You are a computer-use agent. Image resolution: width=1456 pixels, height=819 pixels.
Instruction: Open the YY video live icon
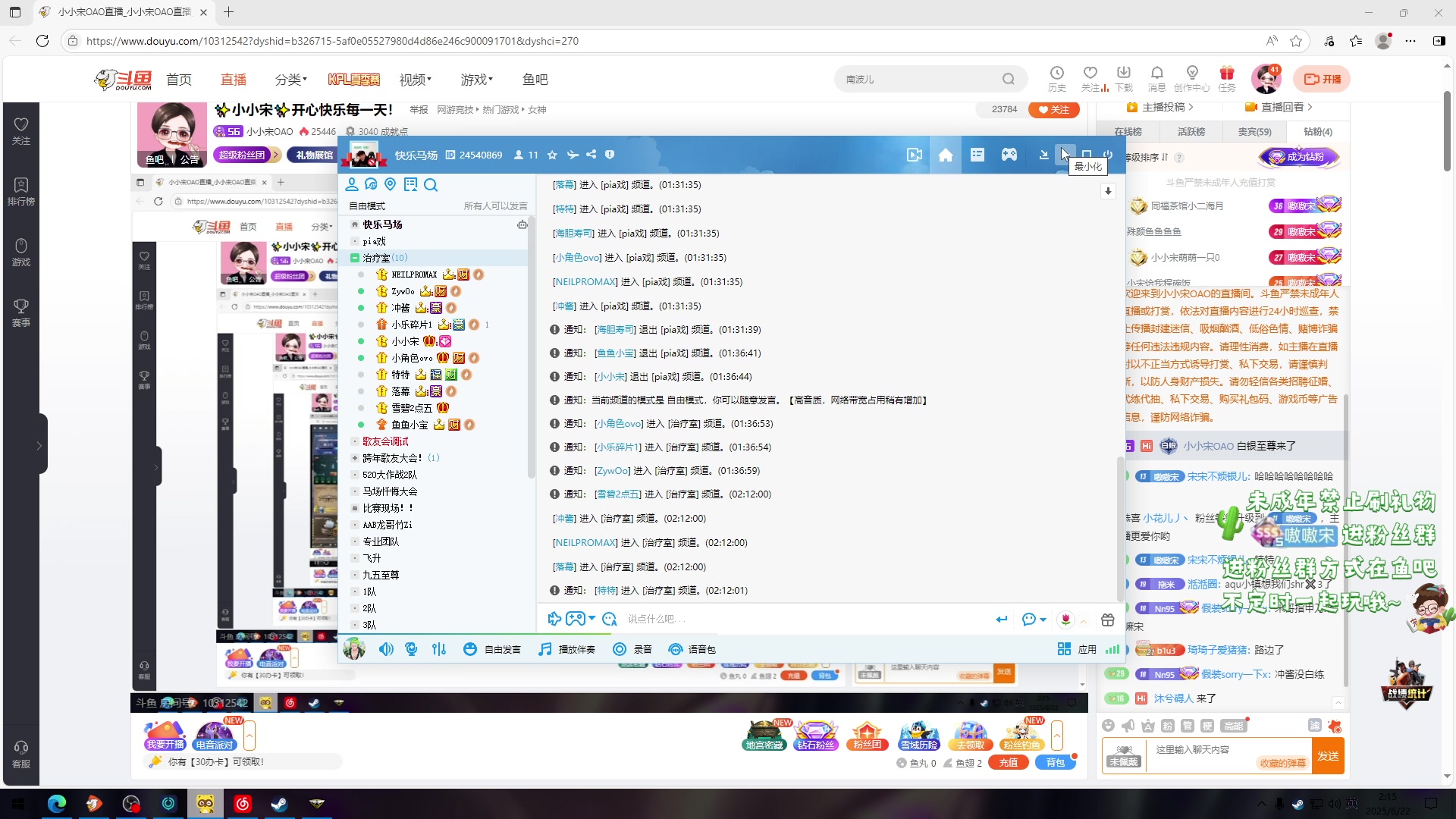[915, 155]
